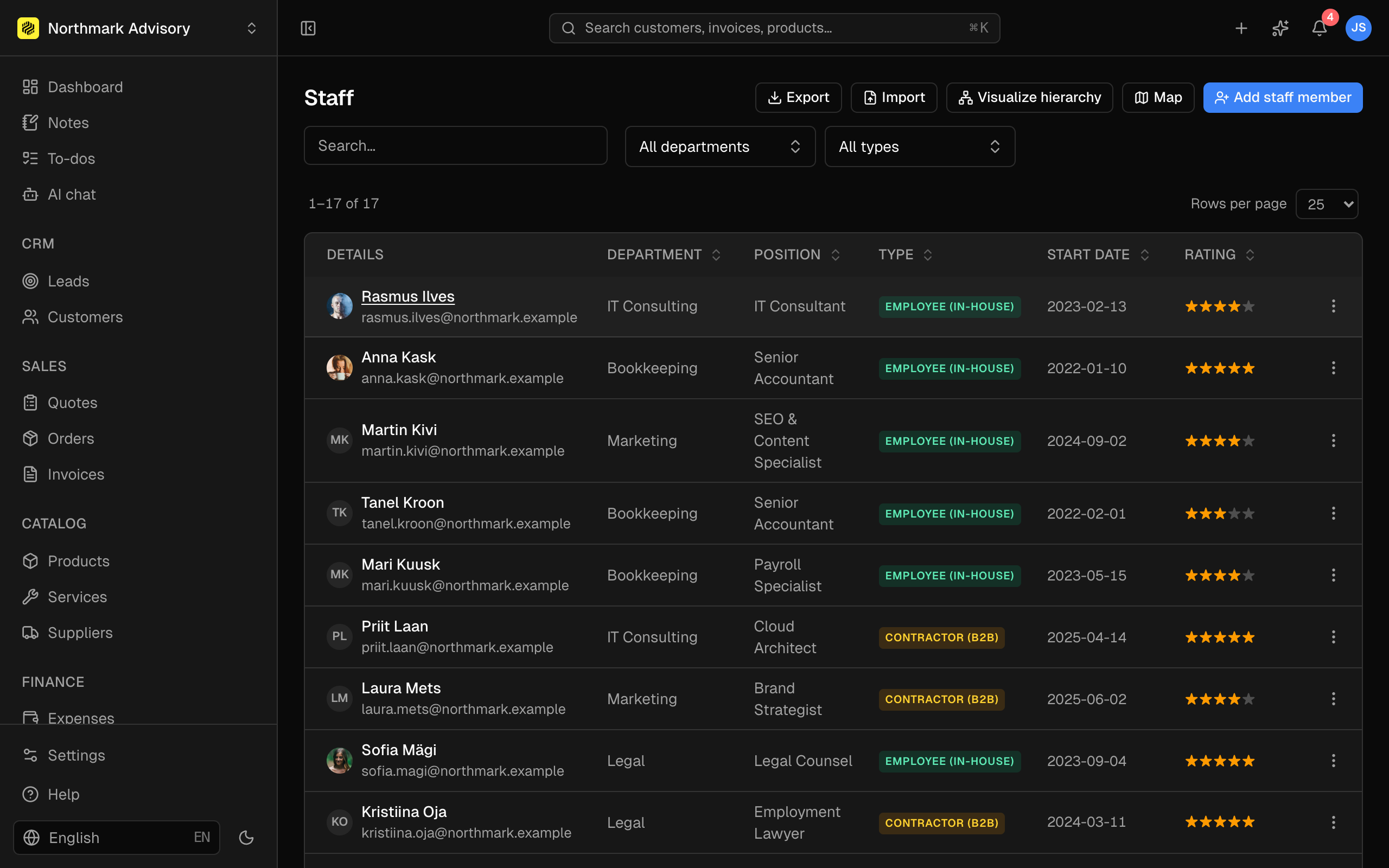This screenshot has width=1389, height=868.
Task: Open row actions for Anna Kask
Action: click(x=1333, y=368)
